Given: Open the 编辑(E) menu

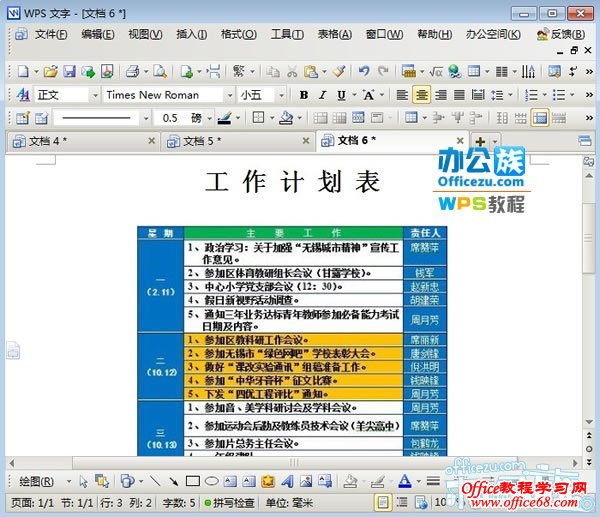Looking at the screenshot, I should [x=98, y=34].
